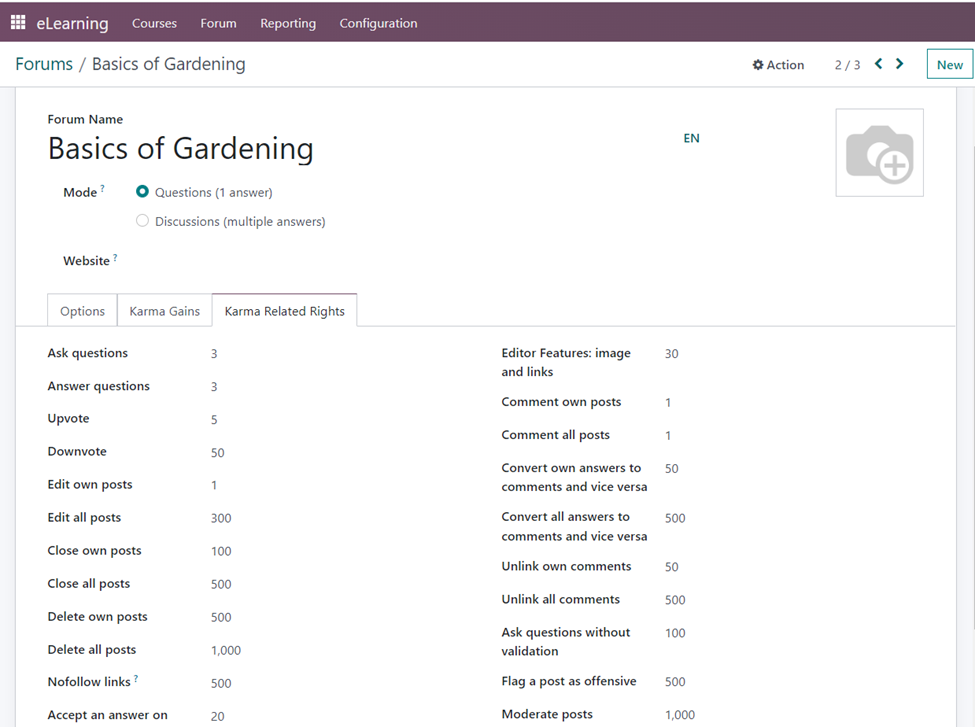
Task: Go to previous record arrow
Action: point(879,64)
